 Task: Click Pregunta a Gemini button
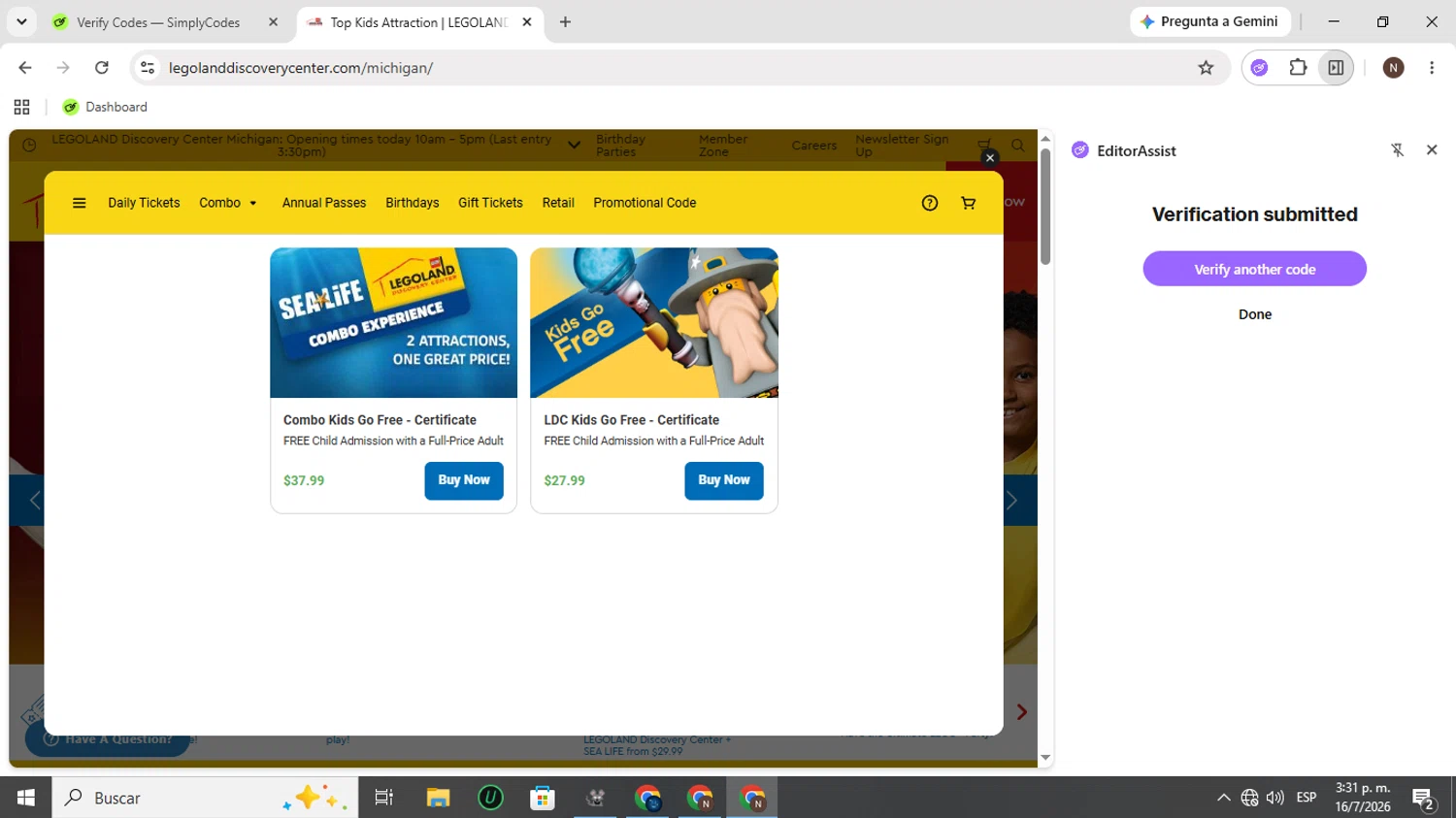(x=1210, y=21)
